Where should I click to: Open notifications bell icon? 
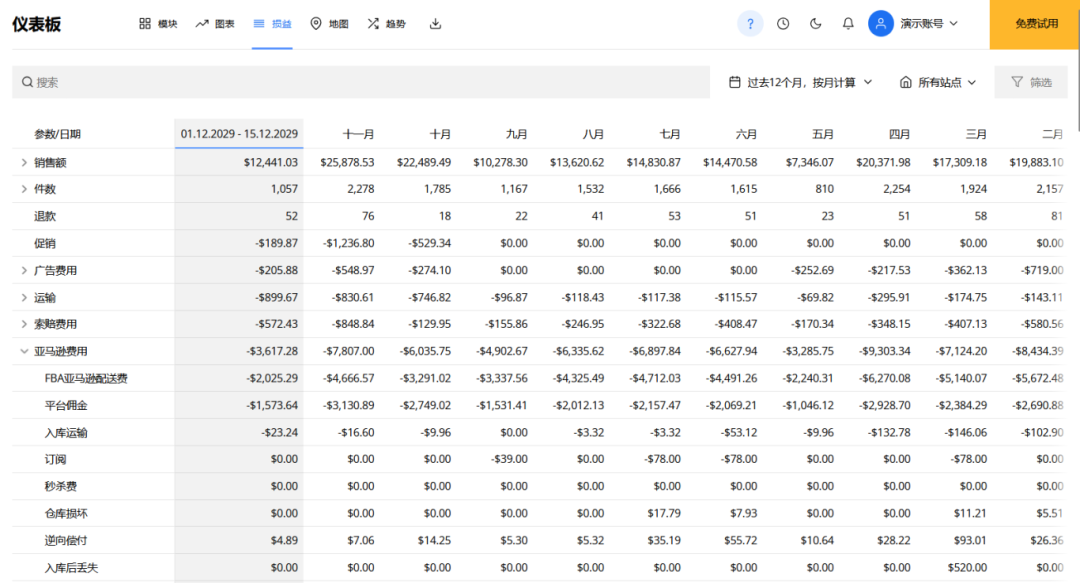pos(848,23)
